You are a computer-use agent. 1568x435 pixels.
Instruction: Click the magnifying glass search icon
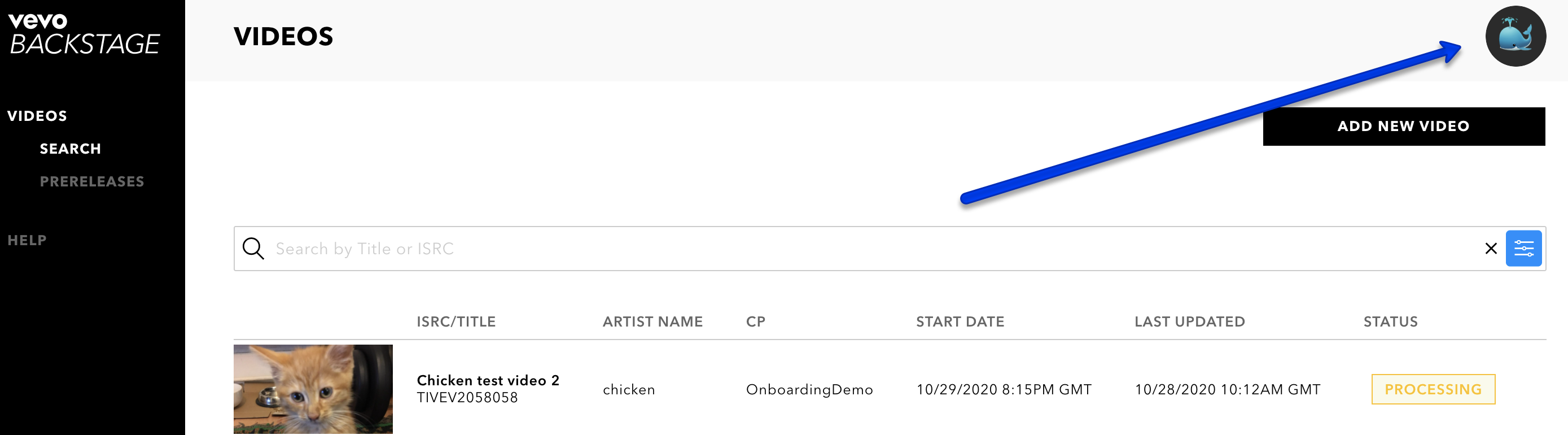tap(253, 249)
